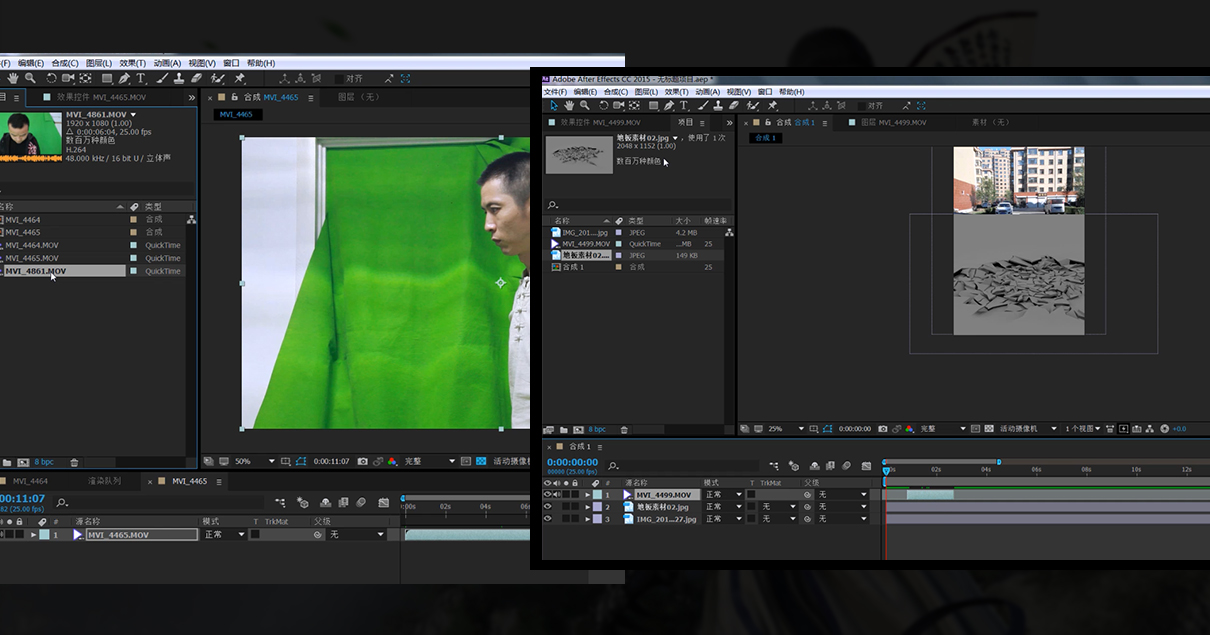The image size is (1210, 635).
Task: Toggle visibility of the IMG_201...27.jpg layer
Action: coord(547,519)
